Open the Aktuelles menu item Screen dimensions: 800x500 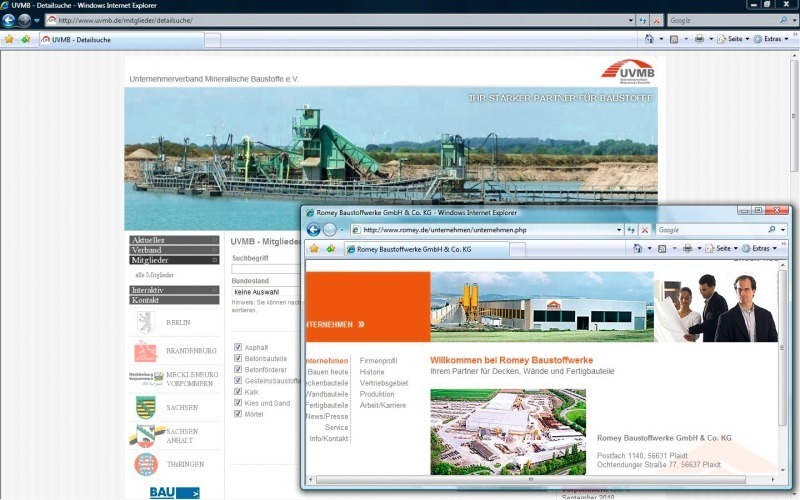click(x=174, y=240)
